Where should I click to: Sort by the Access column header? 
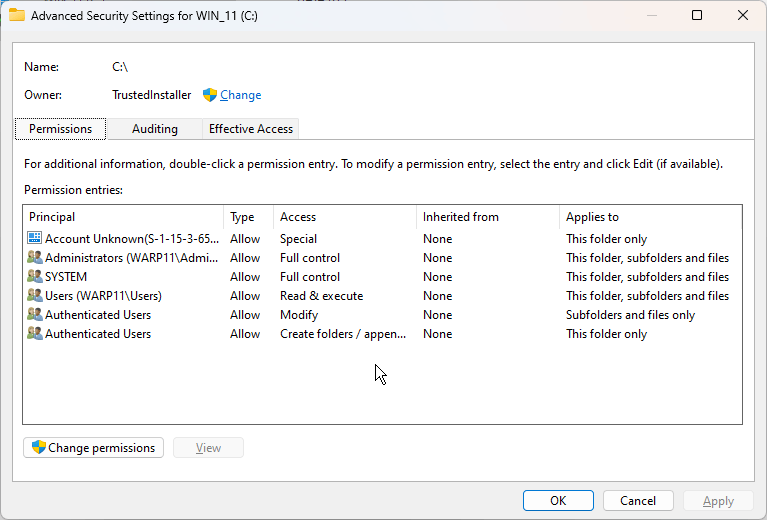tap(345, 217)
